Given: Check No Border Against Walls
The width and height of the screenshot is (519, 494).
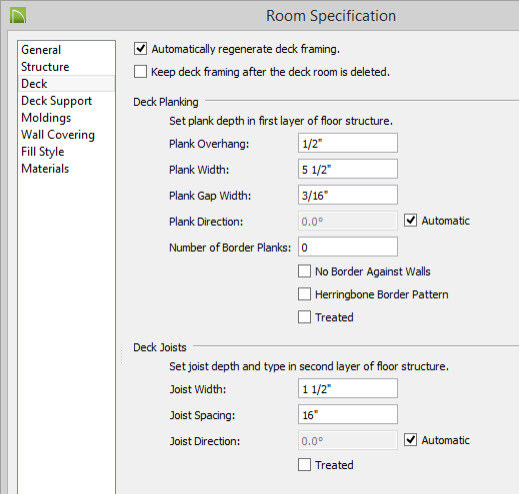Looking at the screenshot, I should [x=304, y=271].
